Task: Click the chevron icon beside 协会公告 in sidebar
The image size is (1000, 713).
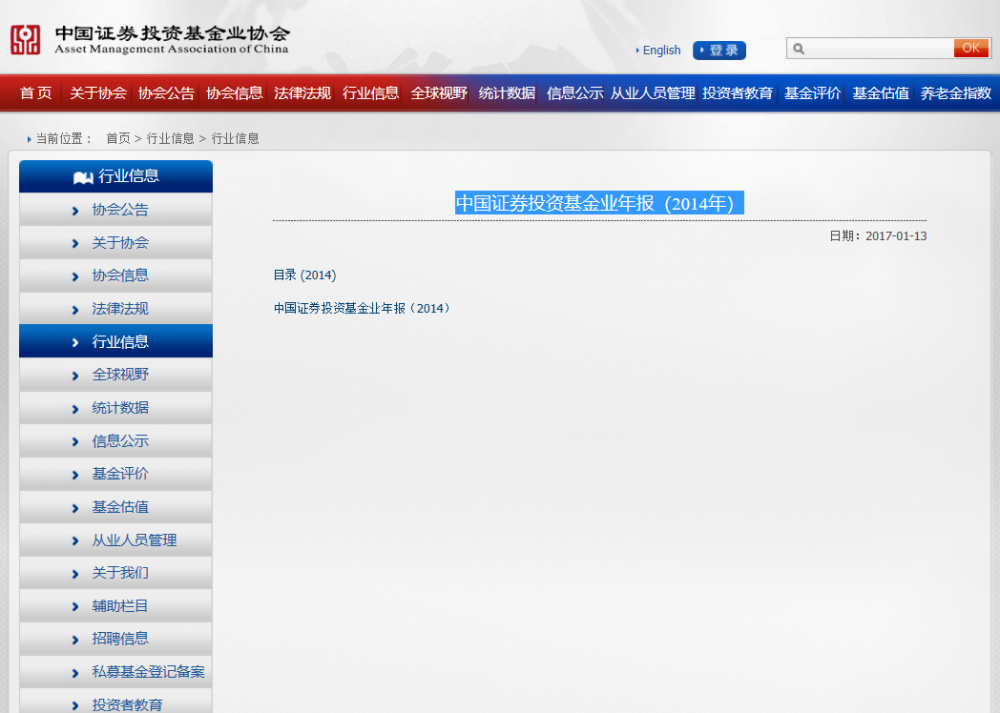Action: point(75,210)
